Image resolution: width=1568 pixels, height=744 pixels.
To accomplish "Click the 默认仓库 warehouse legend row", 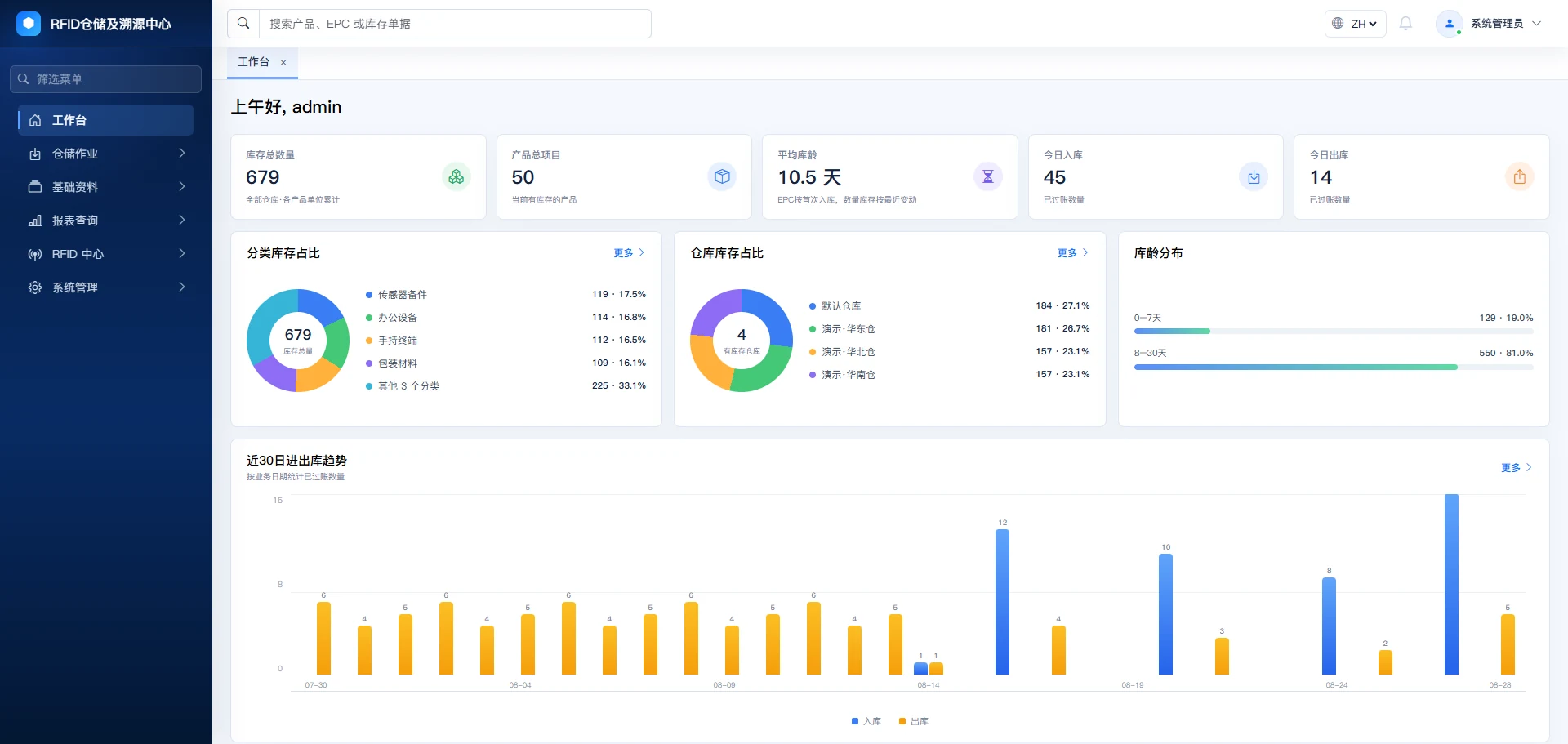I will pos(949,306).
